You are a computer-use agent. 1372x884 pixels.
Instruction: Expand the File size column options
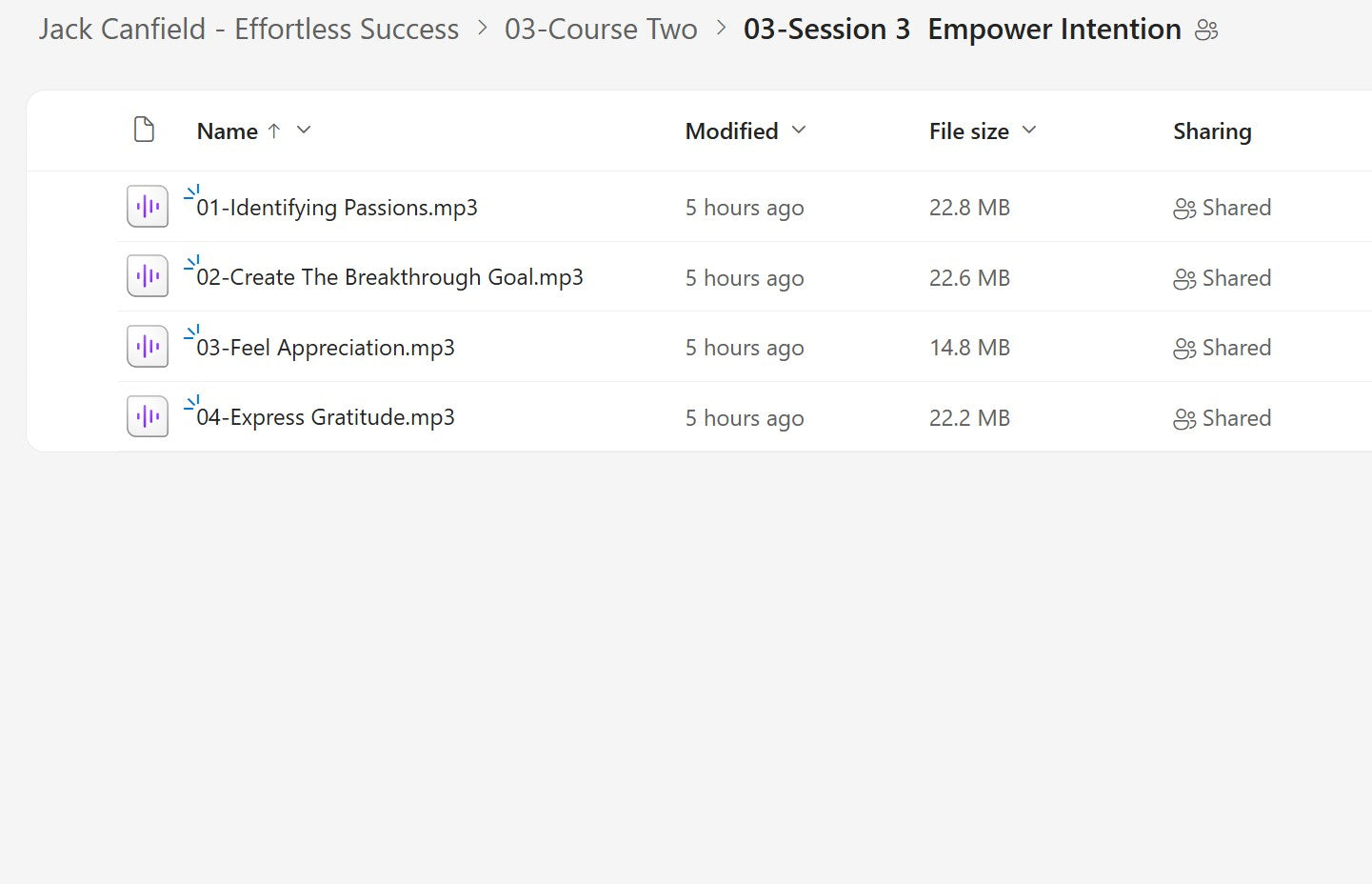pos(1028,131)
